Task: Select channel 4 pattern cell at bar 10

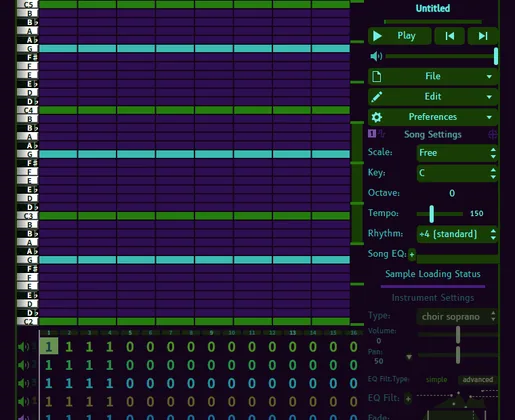Action: coord(232,402)
